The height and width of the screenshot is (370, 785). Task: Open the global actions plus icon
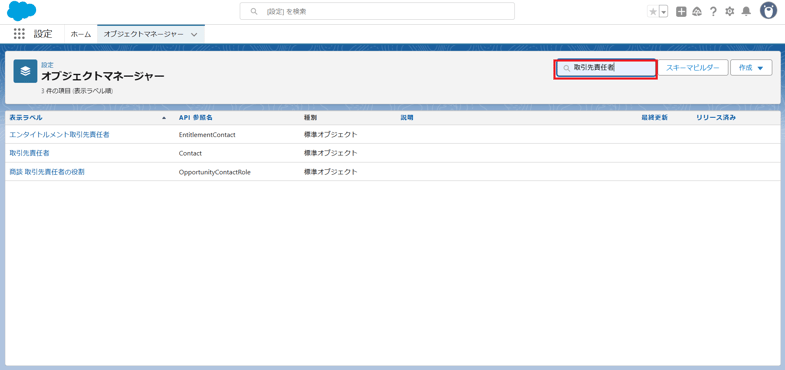click(681, 12)
